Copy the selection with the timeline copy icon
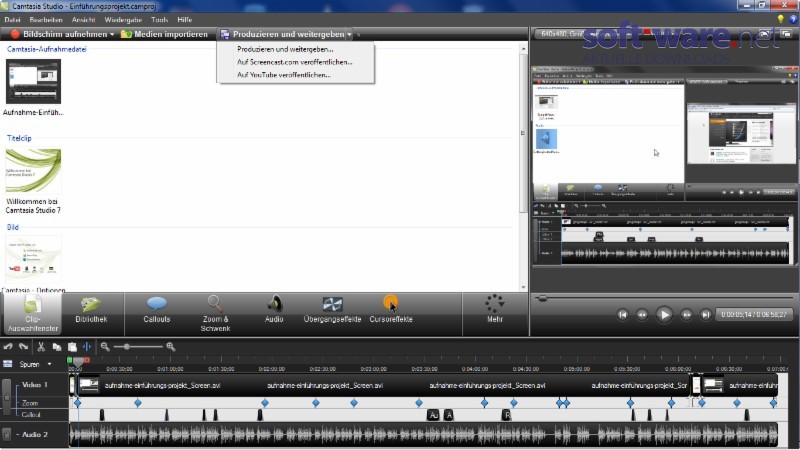 [x=57, y=347]
